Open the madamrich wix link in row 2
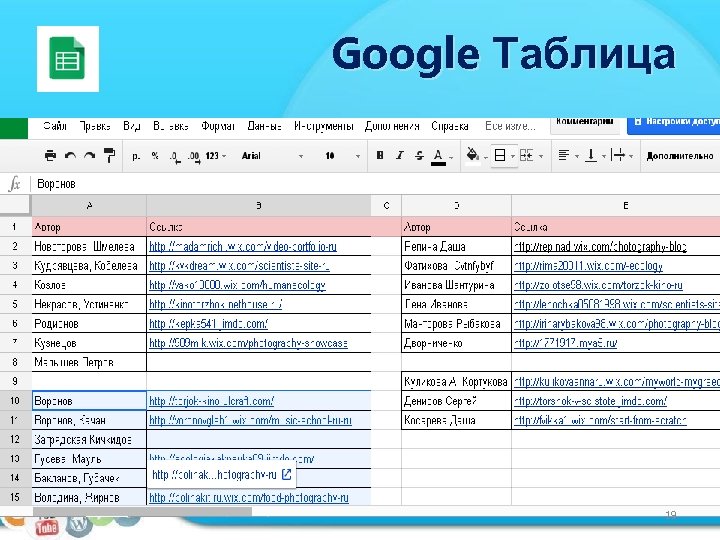 243,247
